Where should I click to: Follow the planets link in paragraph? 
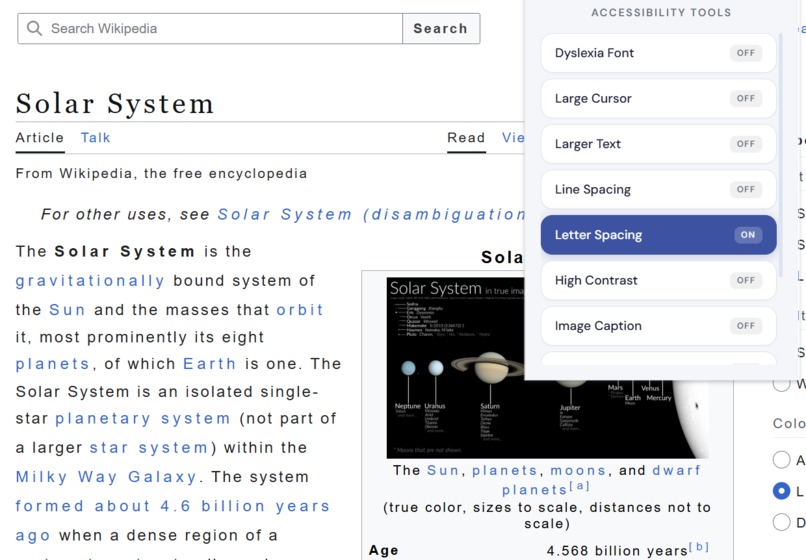(52, 364)
